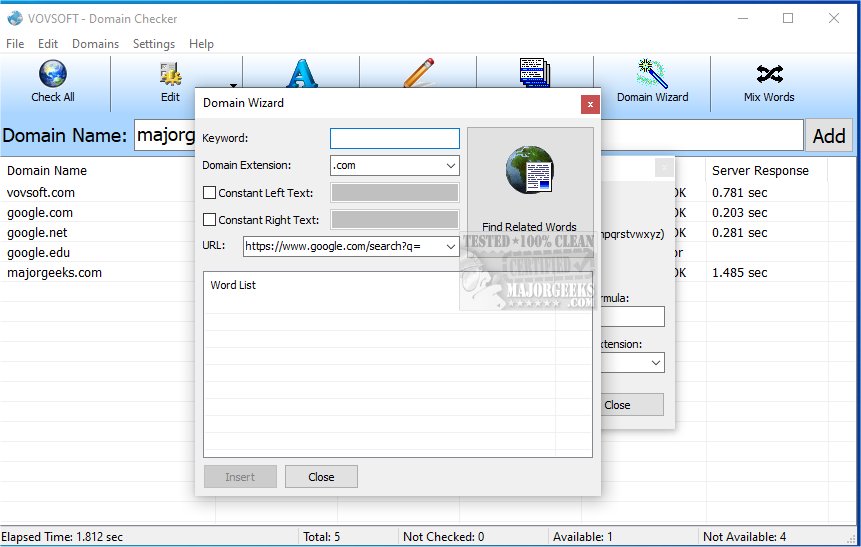This screenshot has width=861, height=547.
Task: Click the disabled Insert button
Action: [240, 477]
